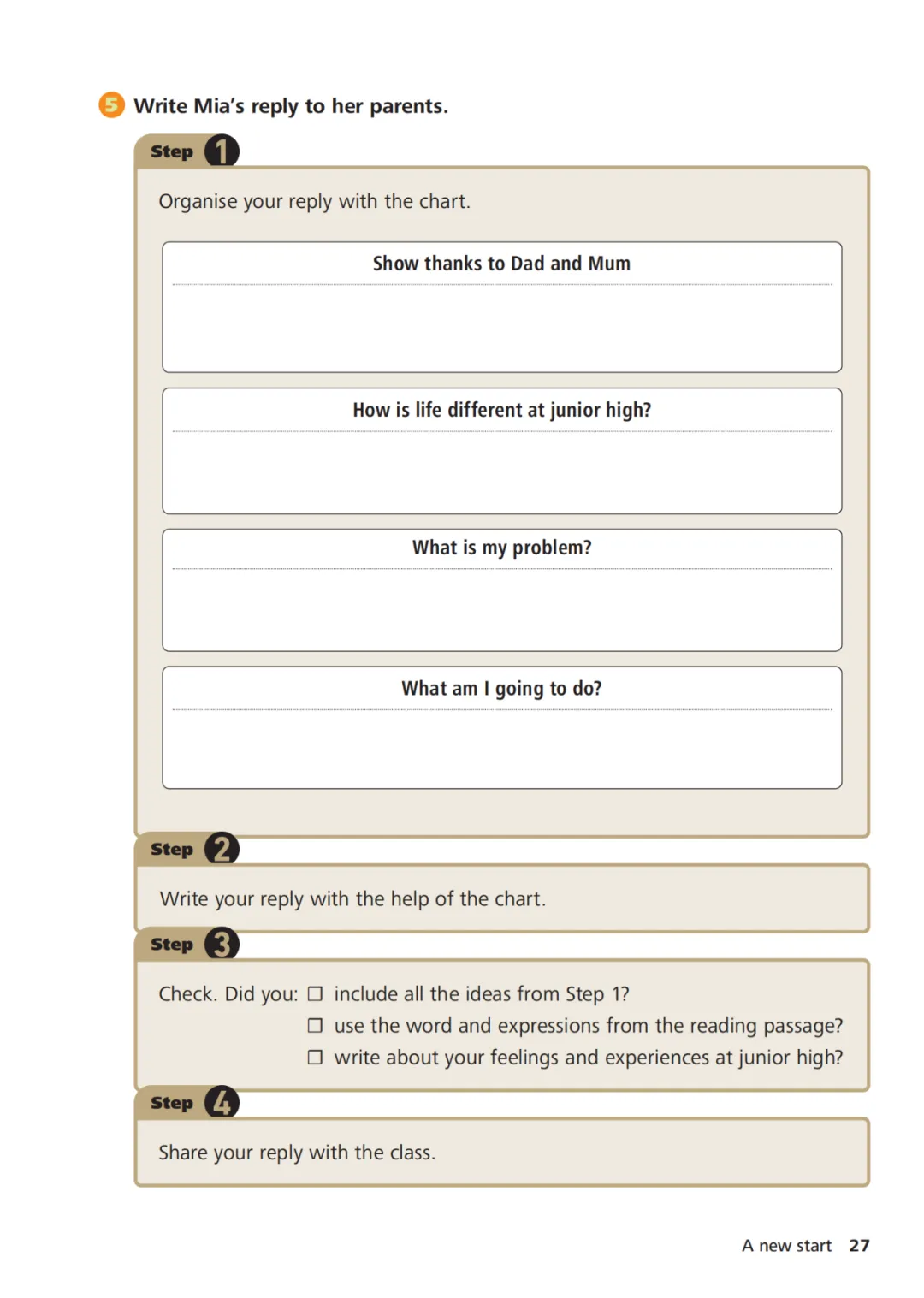This screenshot has height=1298, width=924.
Task: Select the 'Show thanks to Dad and Mum' heading
Action: pos(501,264)
